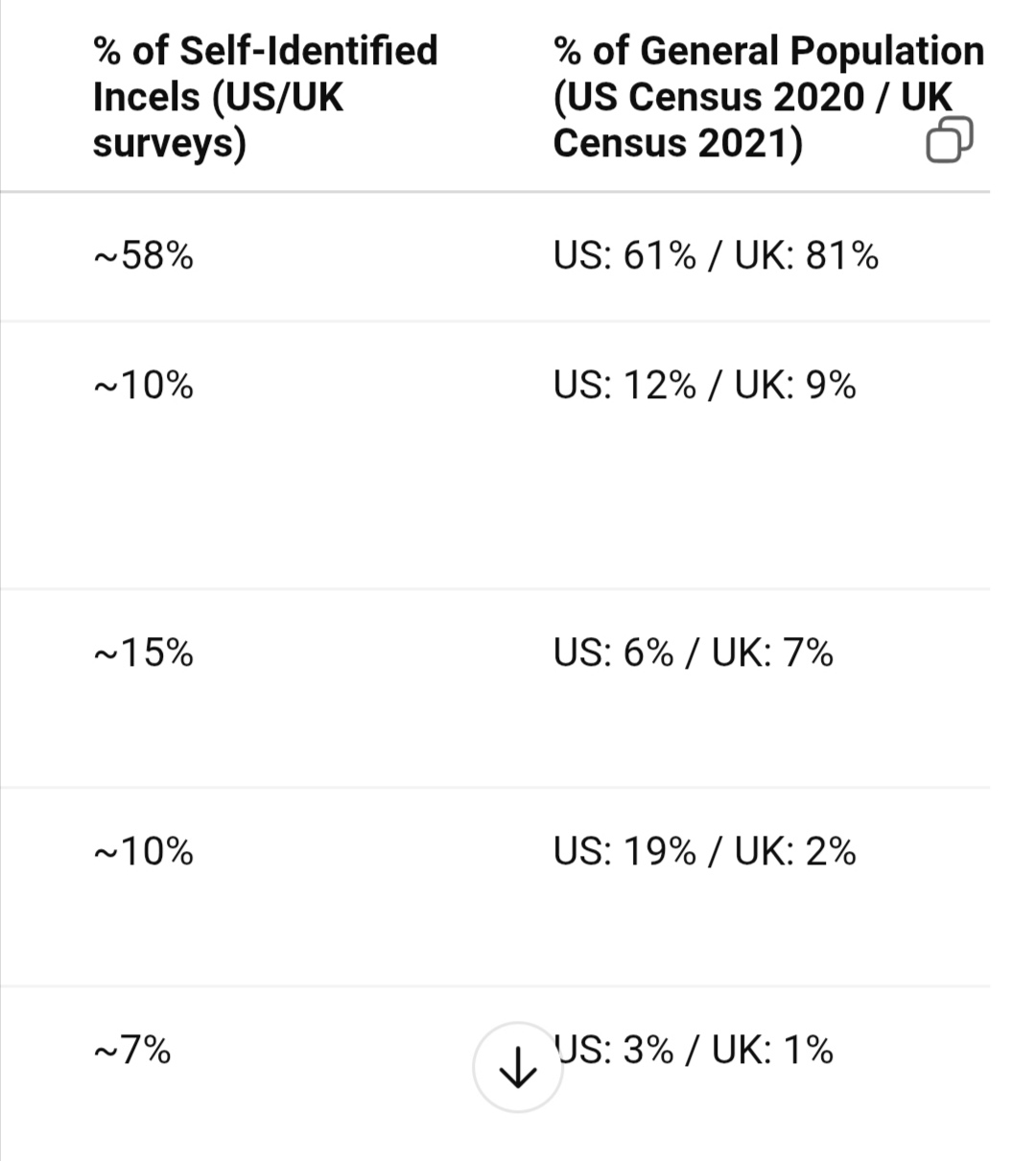
Task: Click "Incels (US/UK" header line
Action: click(218, 97)
